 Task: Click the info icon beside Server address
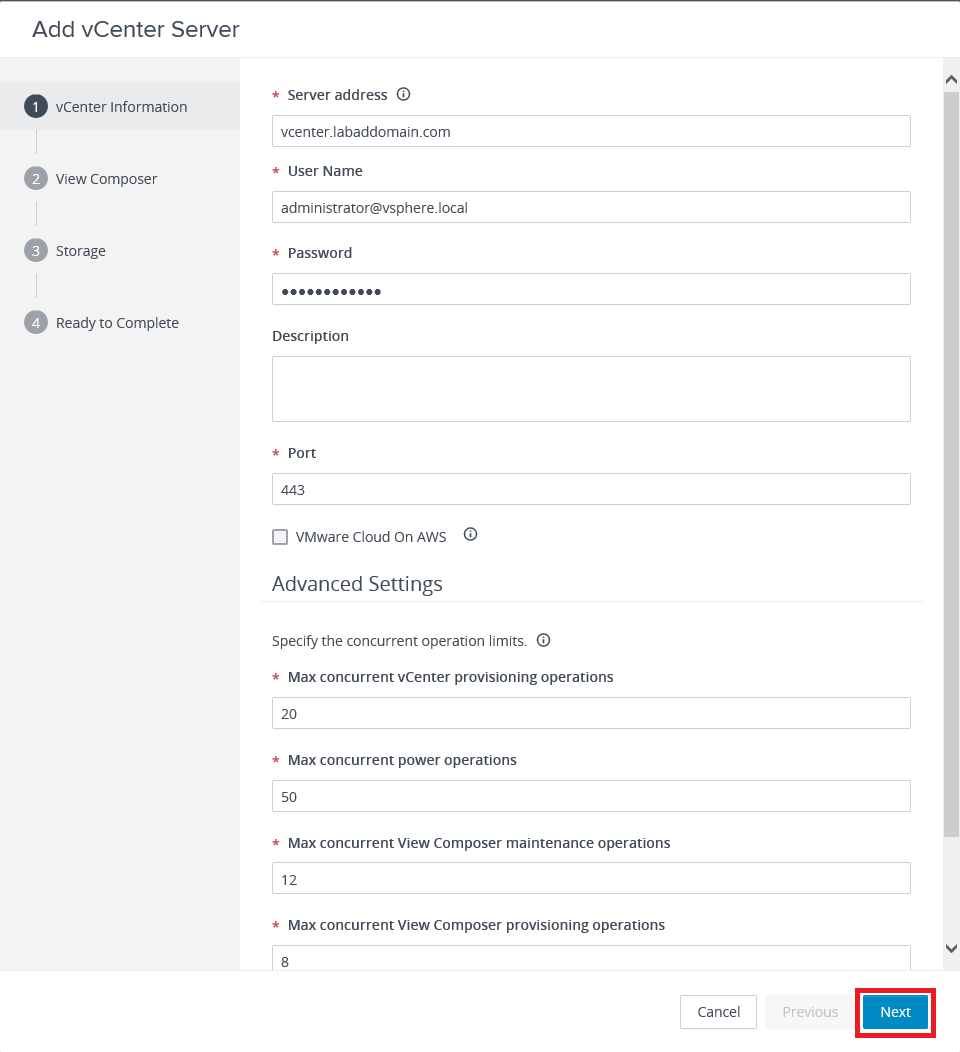pos(404,95)
